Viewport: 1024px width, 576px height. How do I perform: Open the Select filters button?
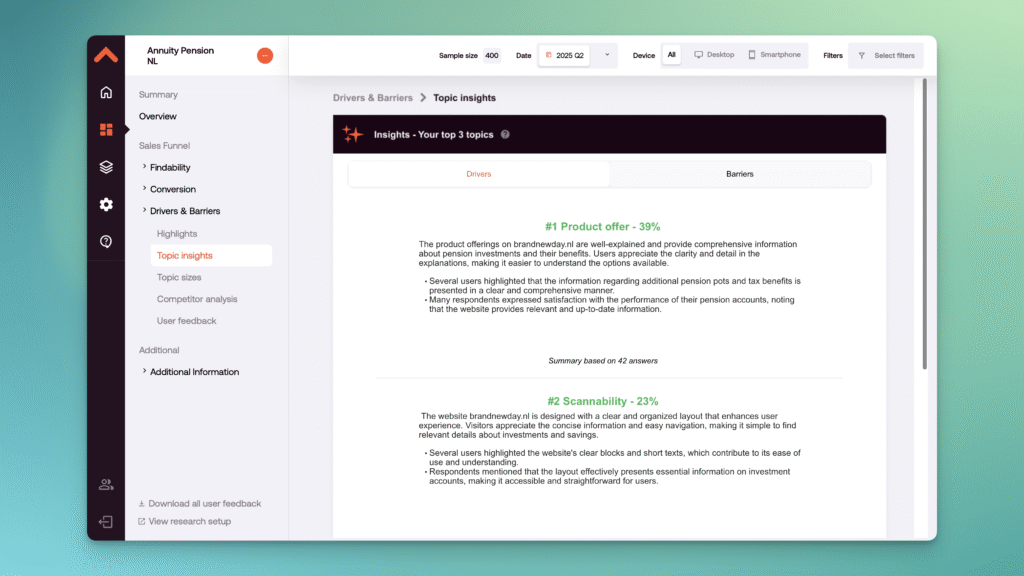pos(885,56)
